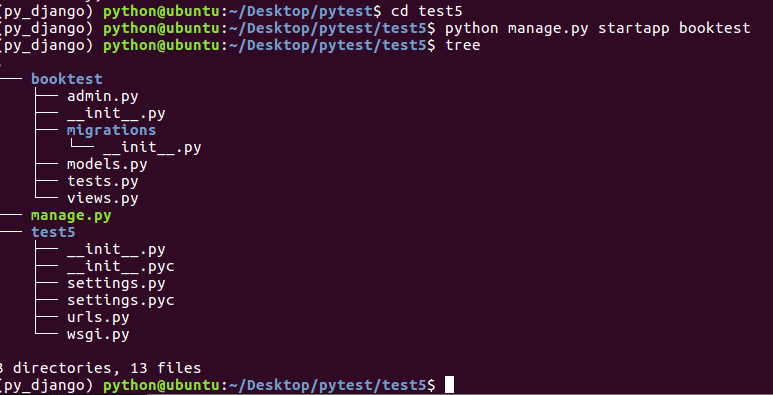Click urls.py in the tree

(x=98, y=318)
